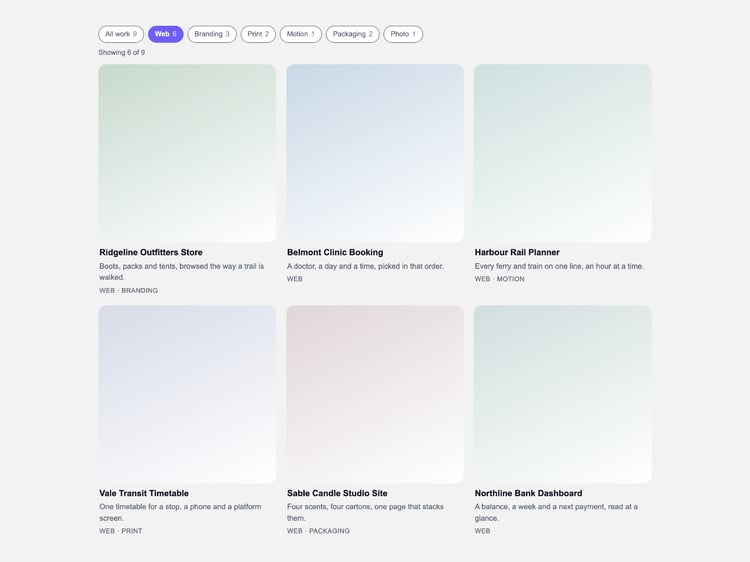Open the Ridgeline Outfitters Store thumbnail
Screen dimensions: 750x562
(x=187, y=153)
